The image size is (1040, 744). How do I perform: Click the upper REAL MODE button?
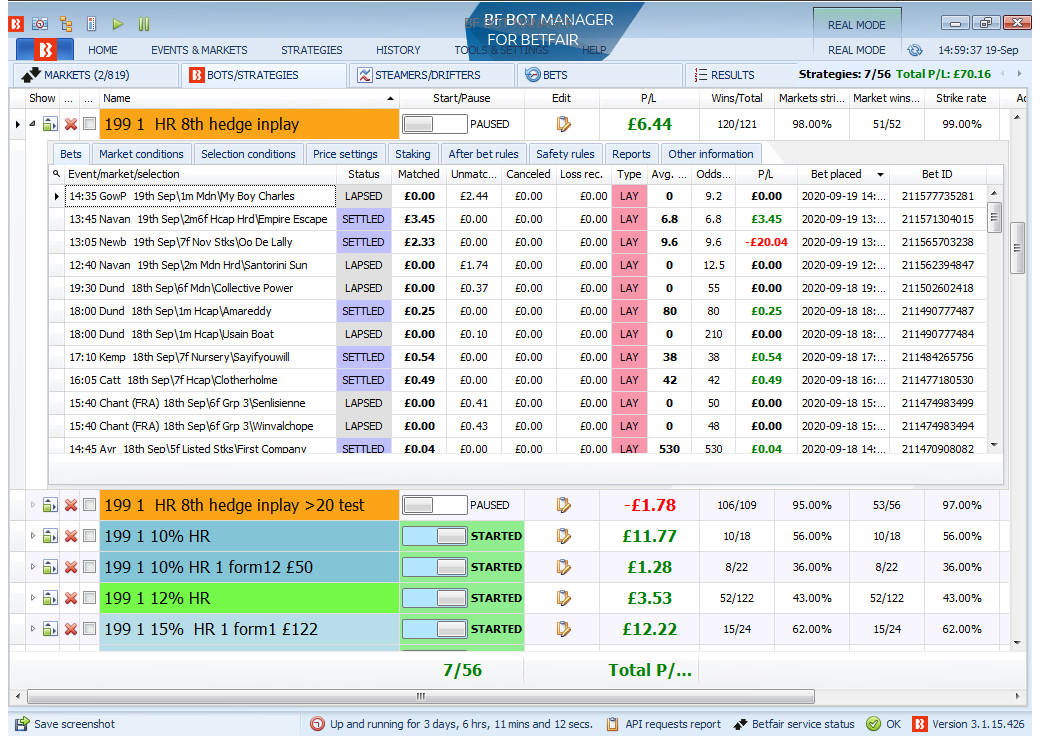(x=856, y=25)
